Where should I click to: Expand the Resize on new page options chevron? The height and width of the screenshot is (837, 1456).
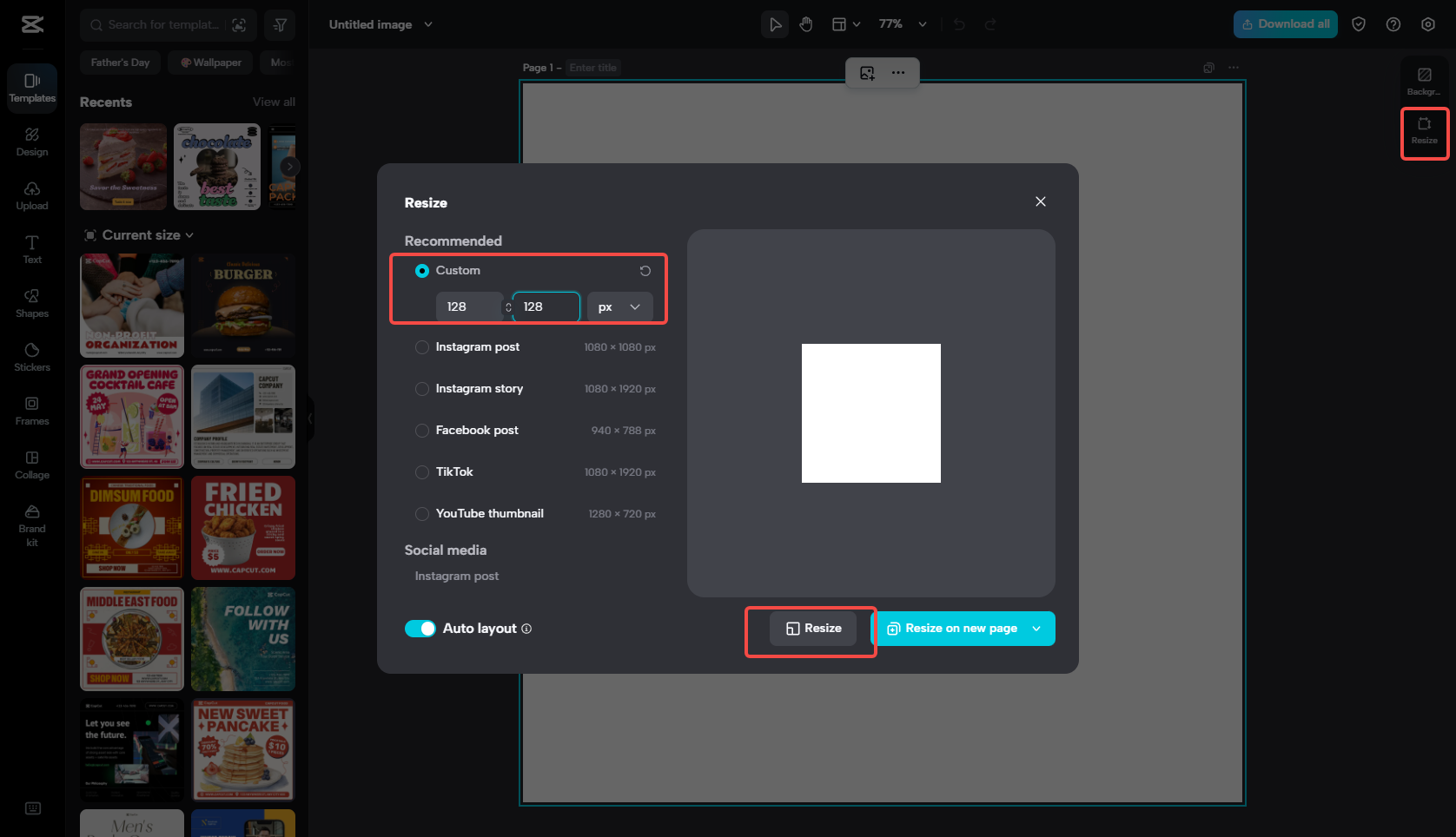click(1035, 628)
